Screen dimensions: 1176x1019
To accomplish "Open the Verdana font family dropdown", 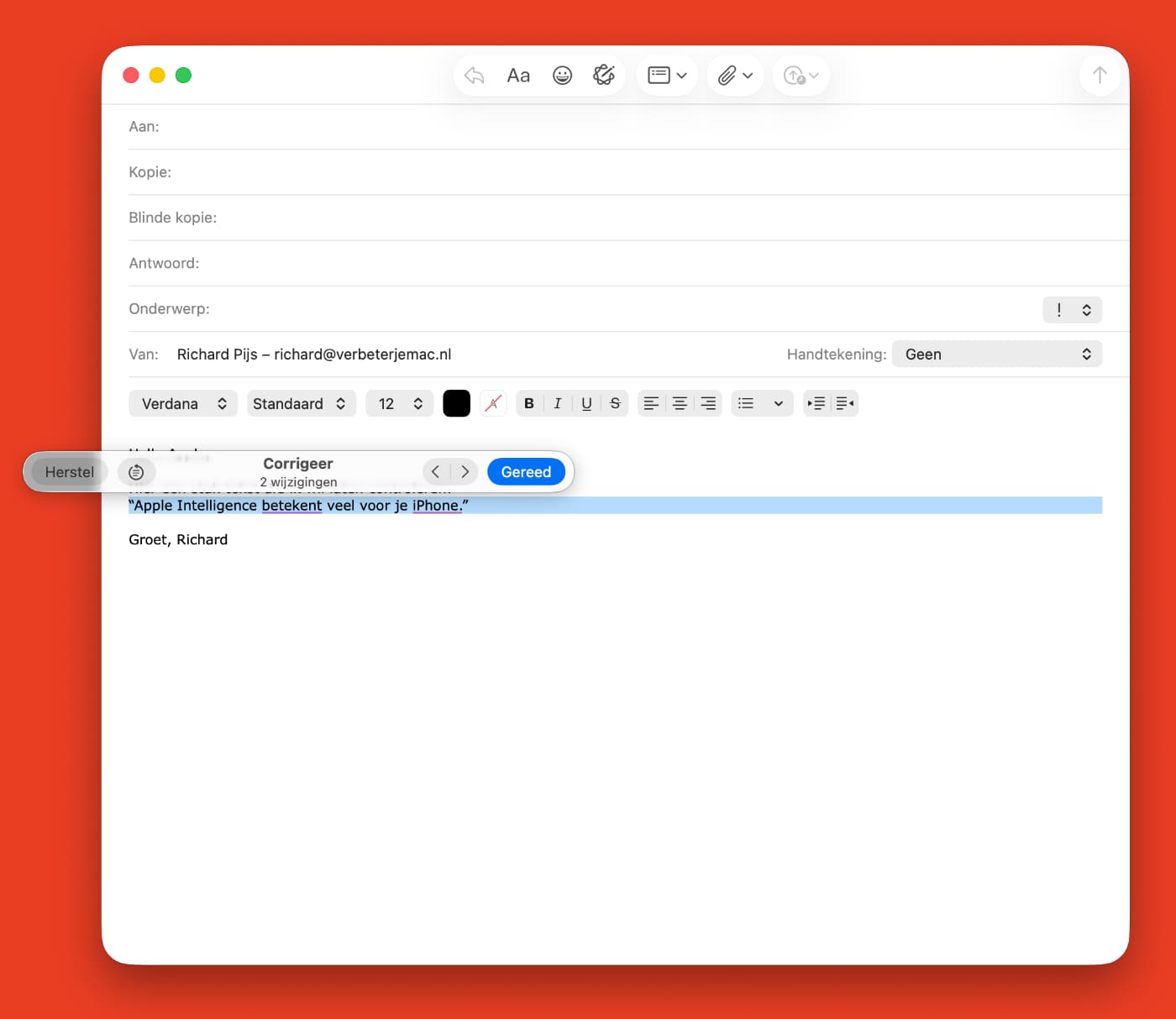I will (182, 403).
